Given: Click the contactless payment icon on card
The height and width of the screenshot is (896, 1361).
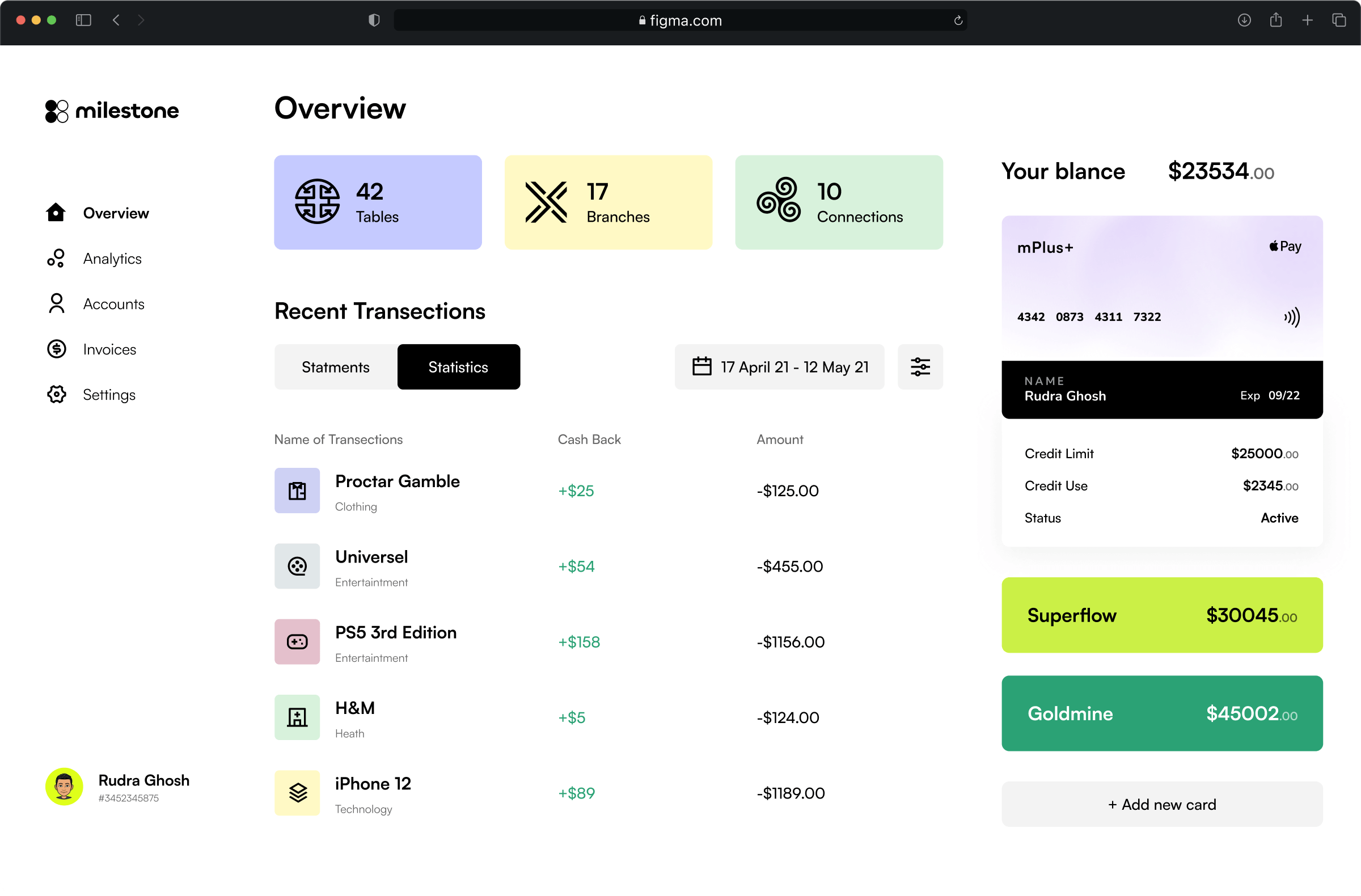Looking at the screenshot, I should (x=1292, y=317).
